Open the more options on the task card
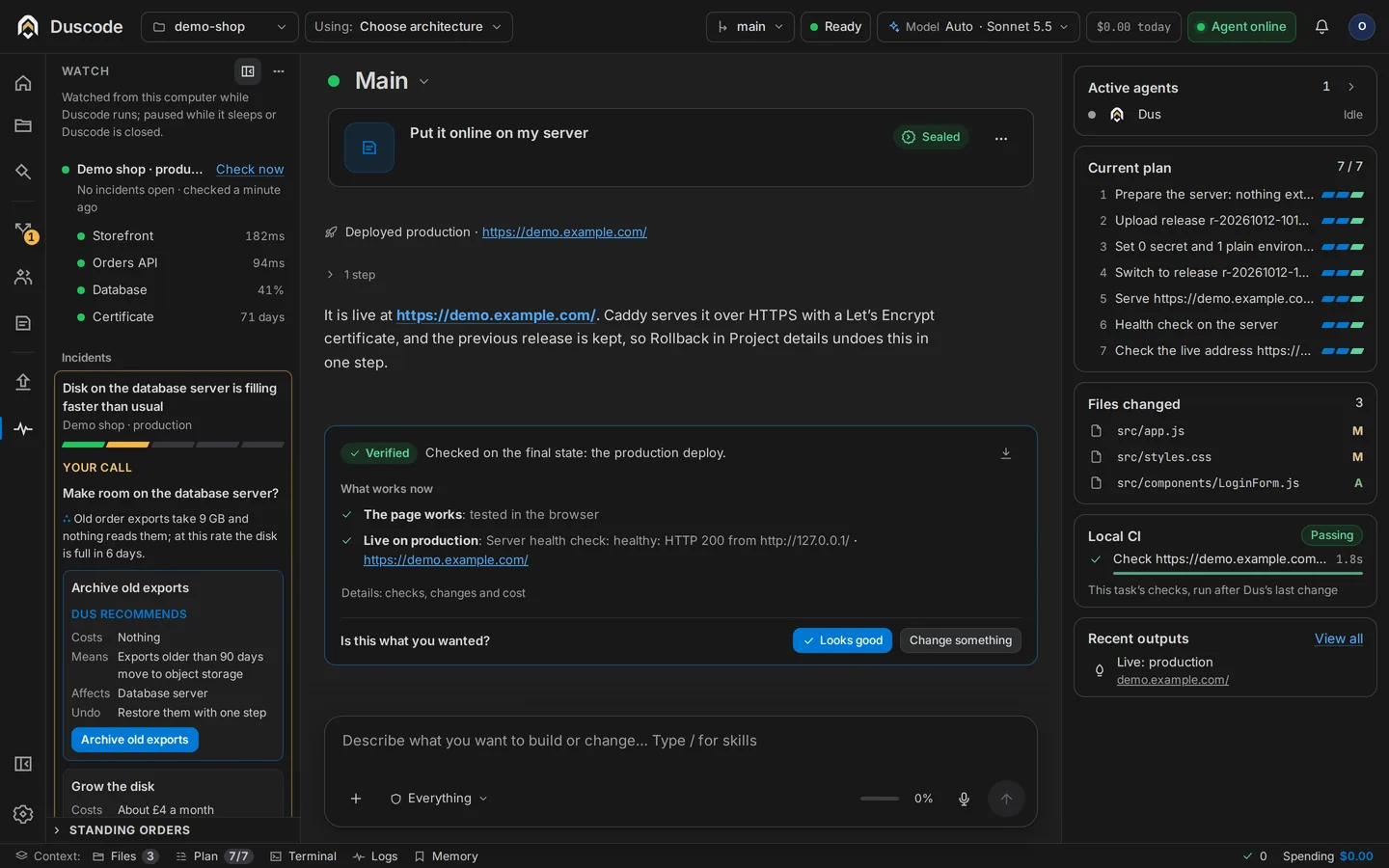 pyautogui.click(x=1001, y=138)
